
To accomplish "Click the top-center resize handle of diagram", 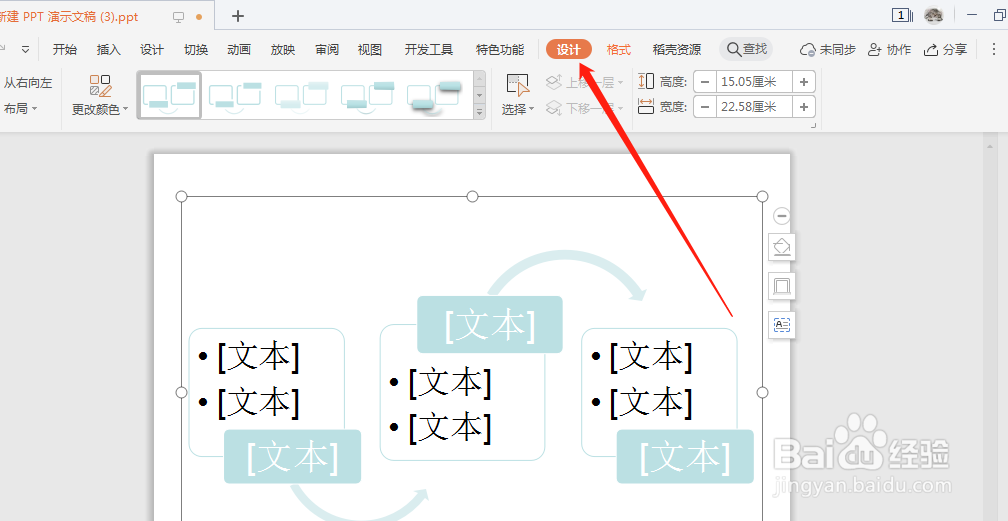I will [x=472, y=196].
